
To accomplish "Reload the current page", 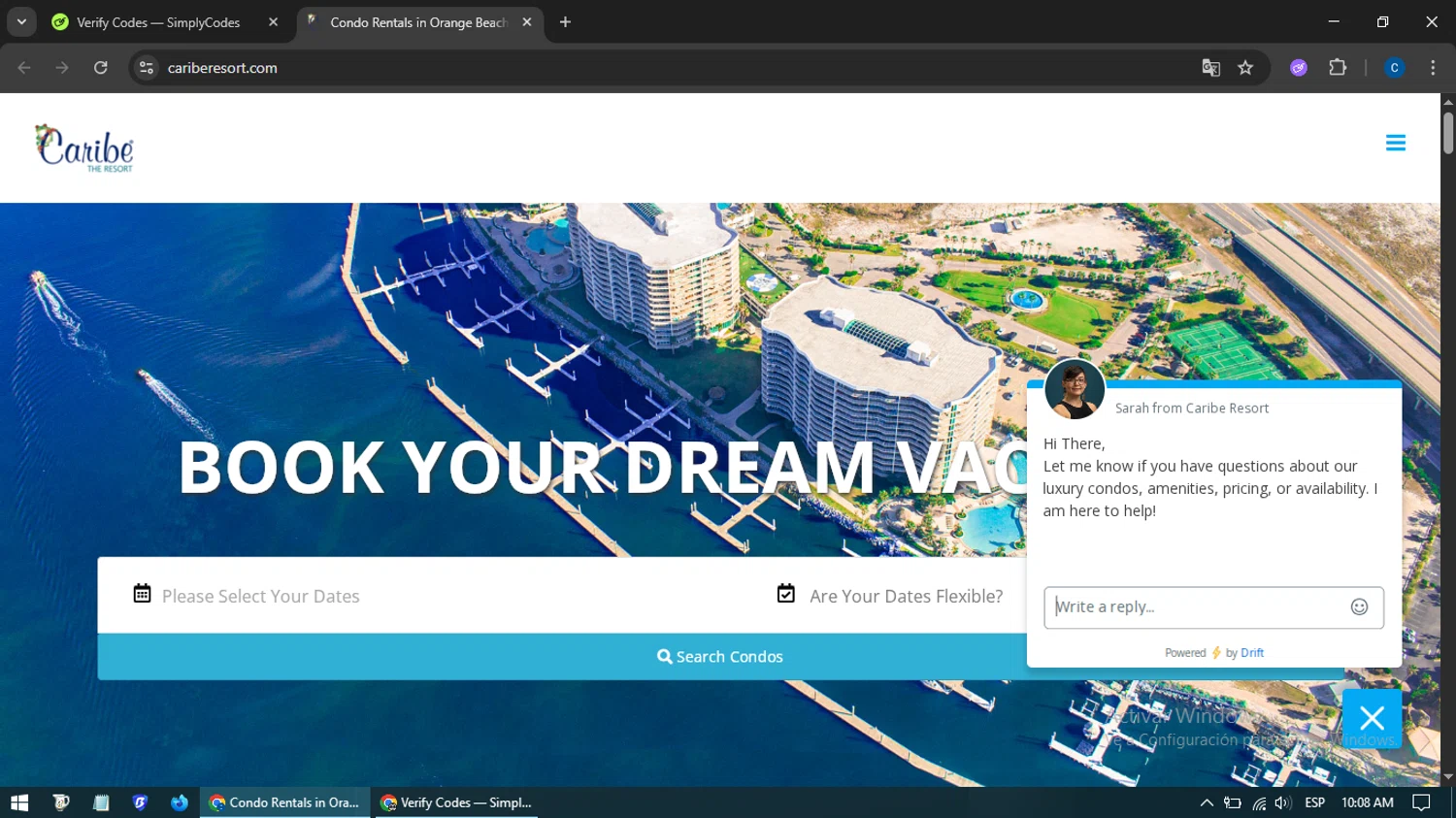I will [x=101, y=68].
